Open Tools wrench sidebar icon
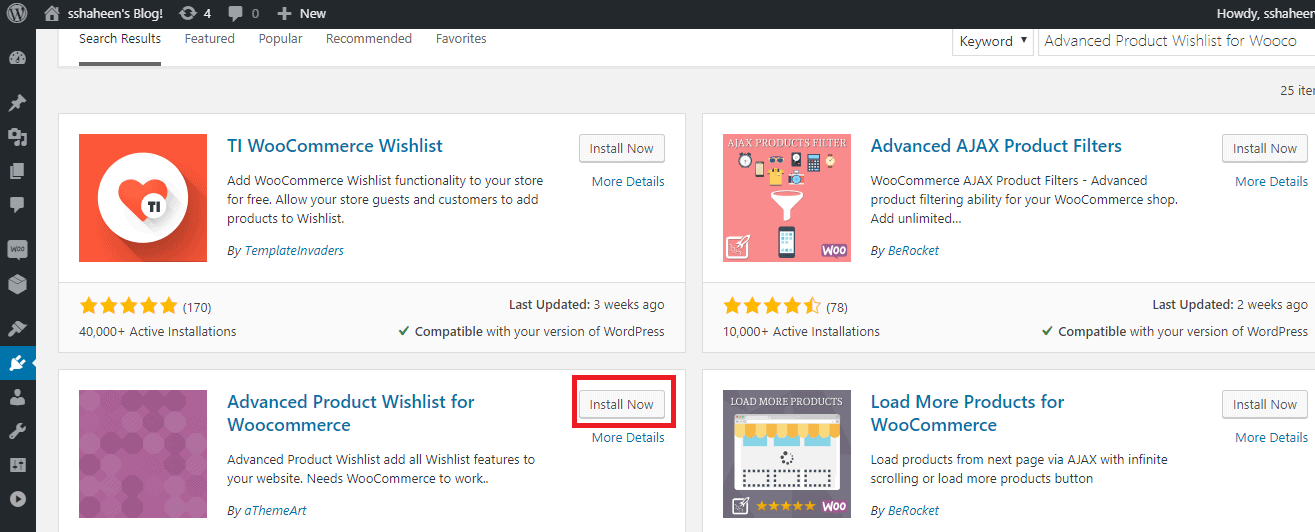1315x532 pixels. pos(17,431)
